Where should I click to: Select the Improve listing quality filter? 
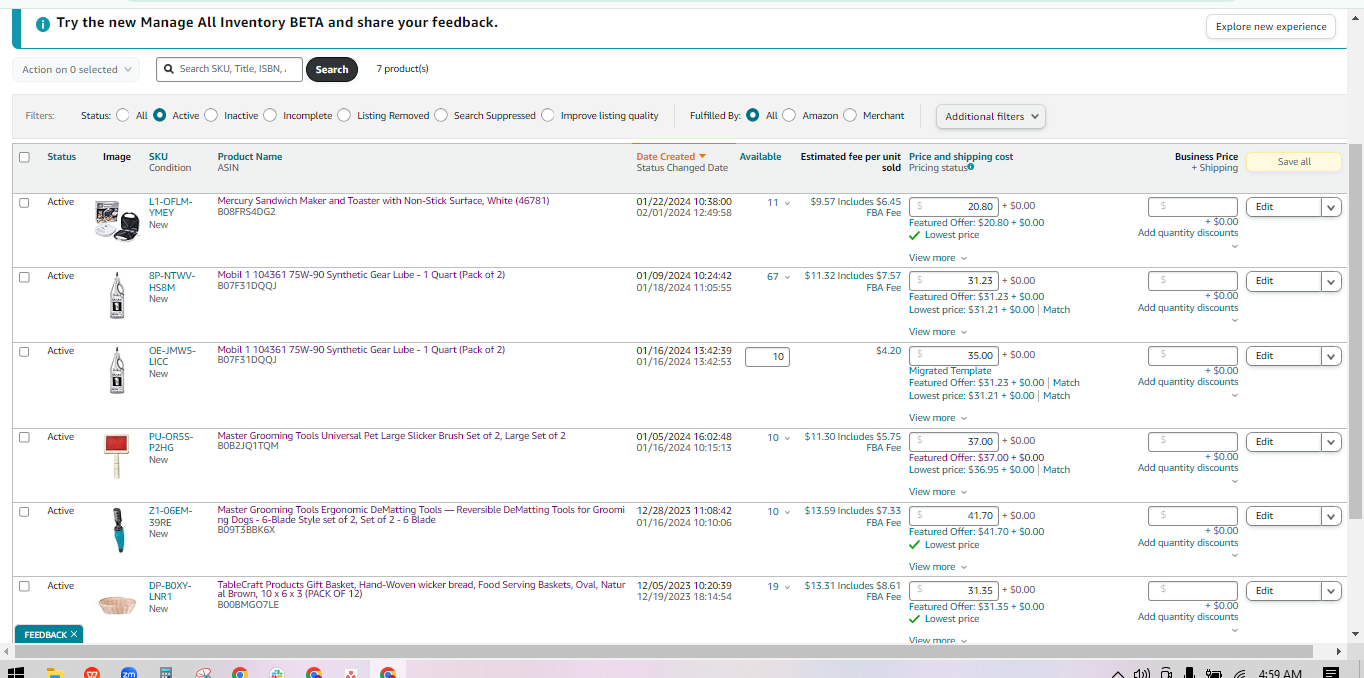pyautogui.click(x=548, y=115)
